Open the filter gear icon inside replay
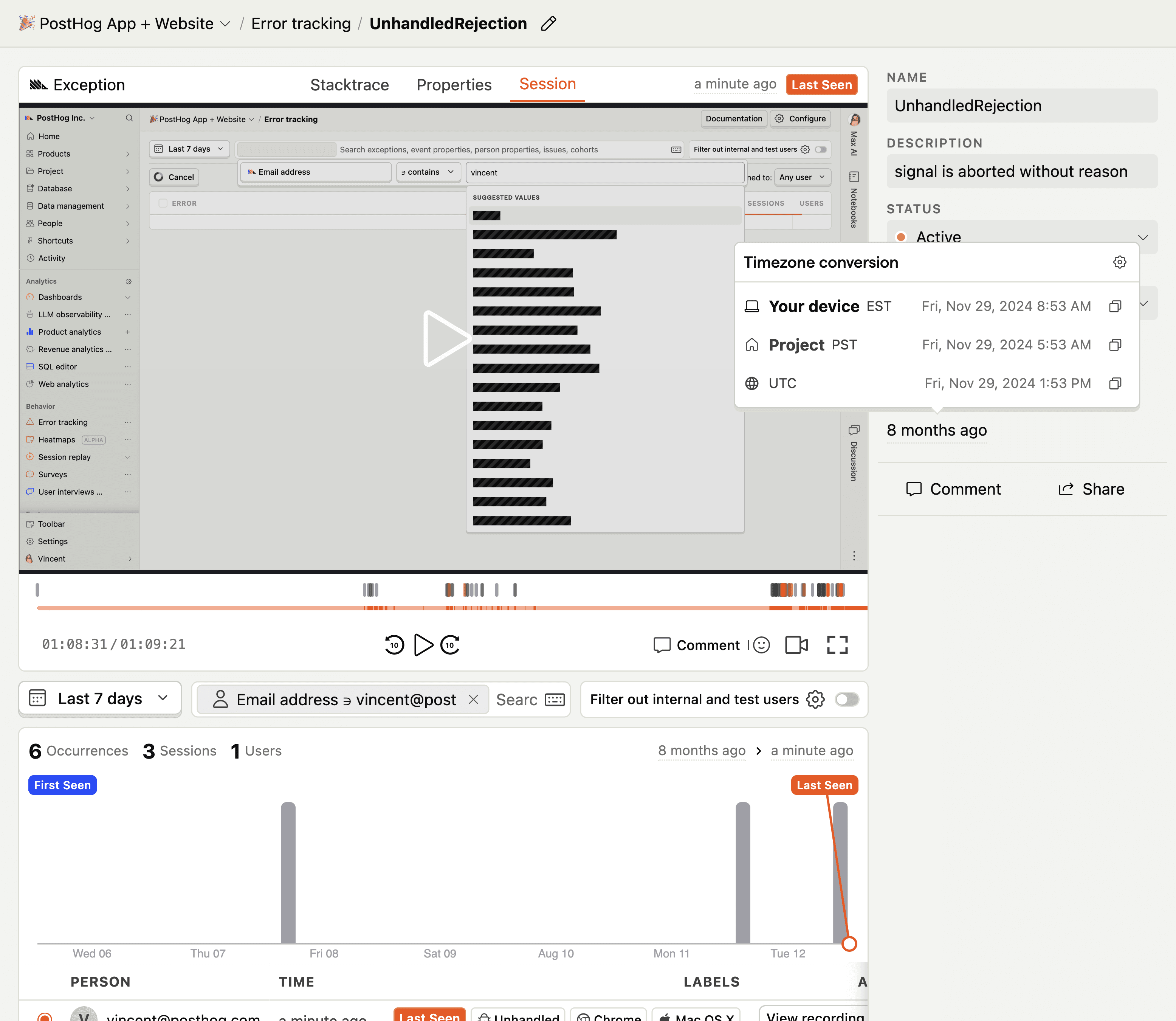This screenshot has width=1176, height=1021. [805, 149]
